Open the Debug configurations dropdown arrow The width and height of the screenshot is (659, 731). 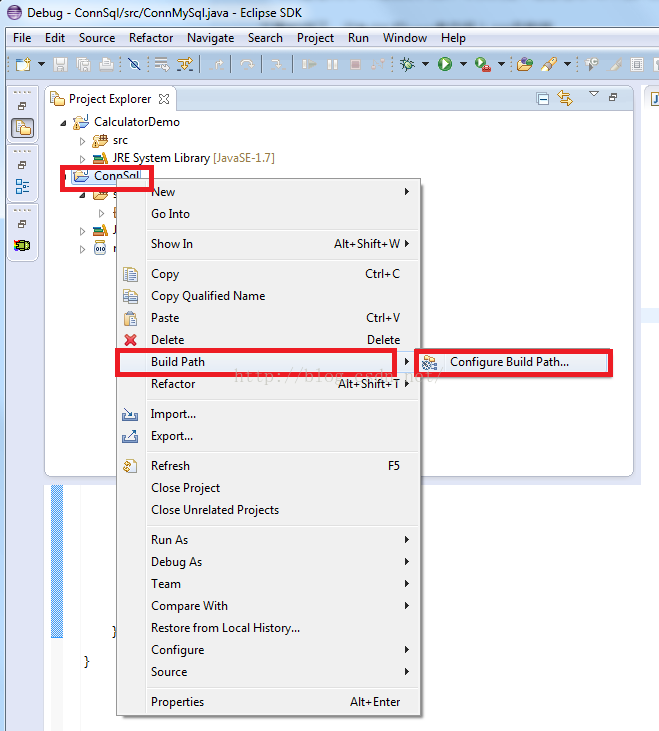click(425, 64)
